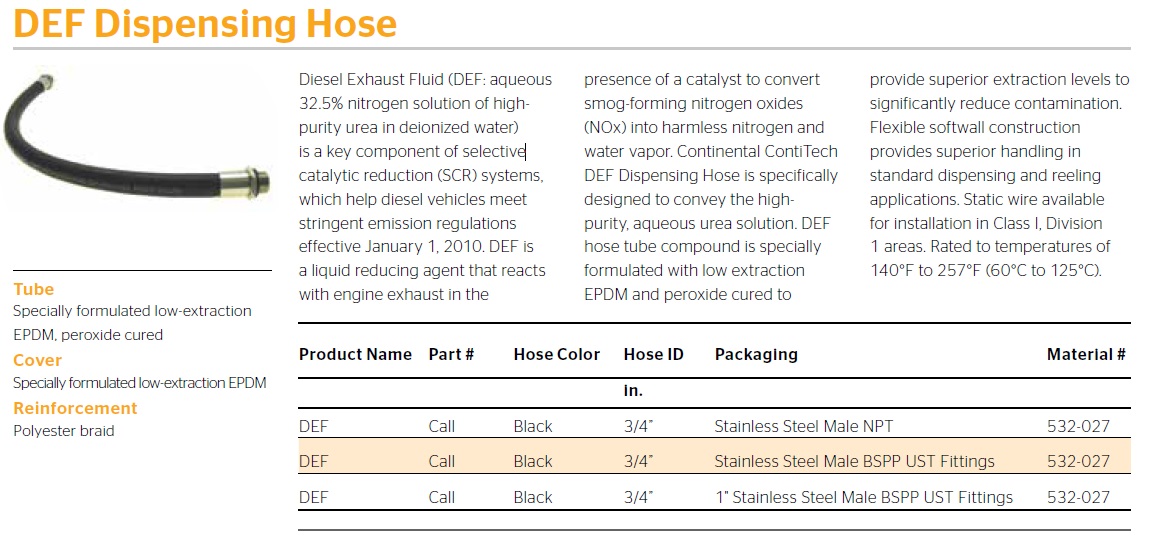1149x549 pixels.
Task: Click the "Diesel Exhaust Fluid" paragraph opening line
Action: (425, 79)
